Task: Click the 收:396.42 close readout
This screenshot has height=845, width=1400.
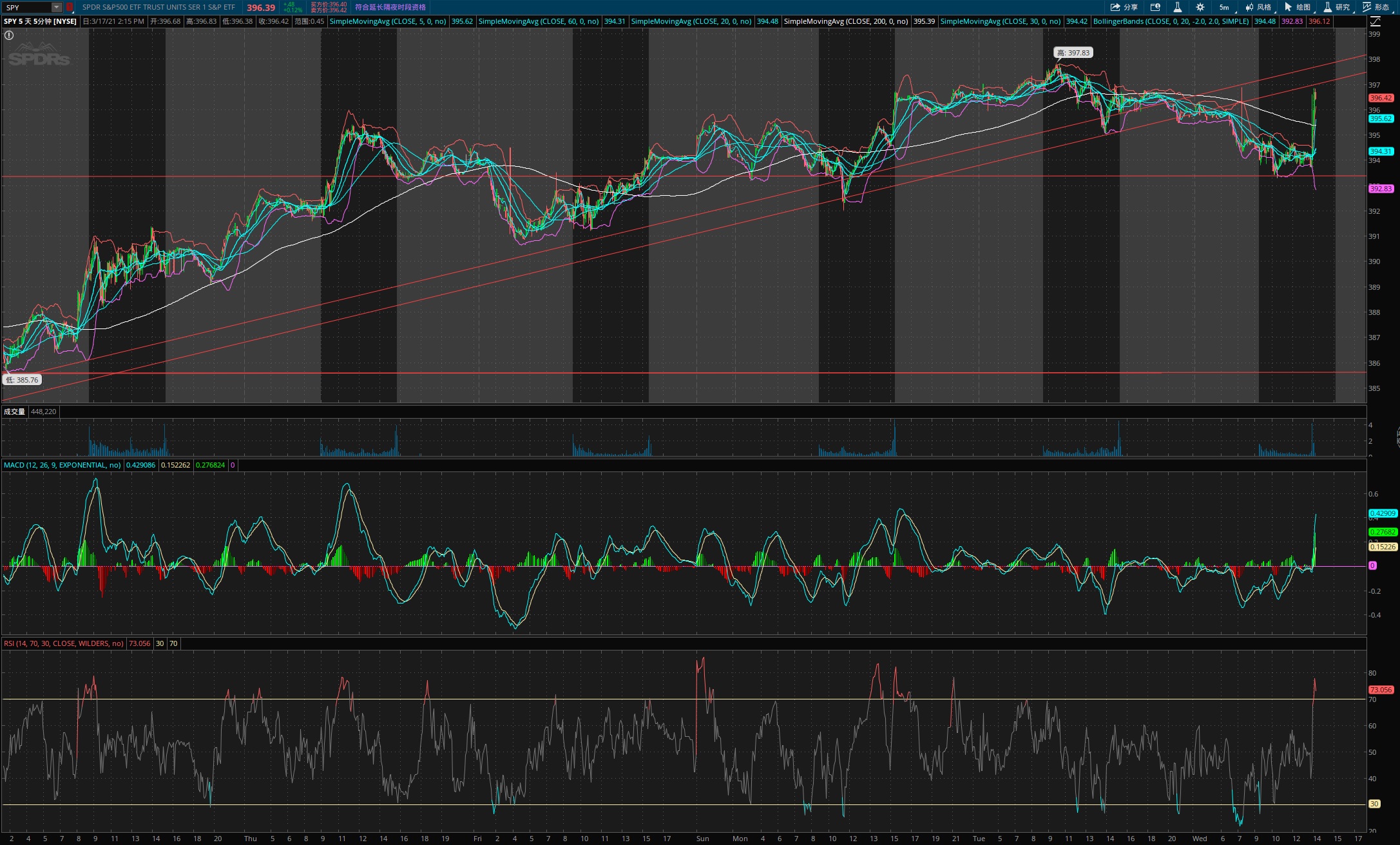Action: point(273,21)
